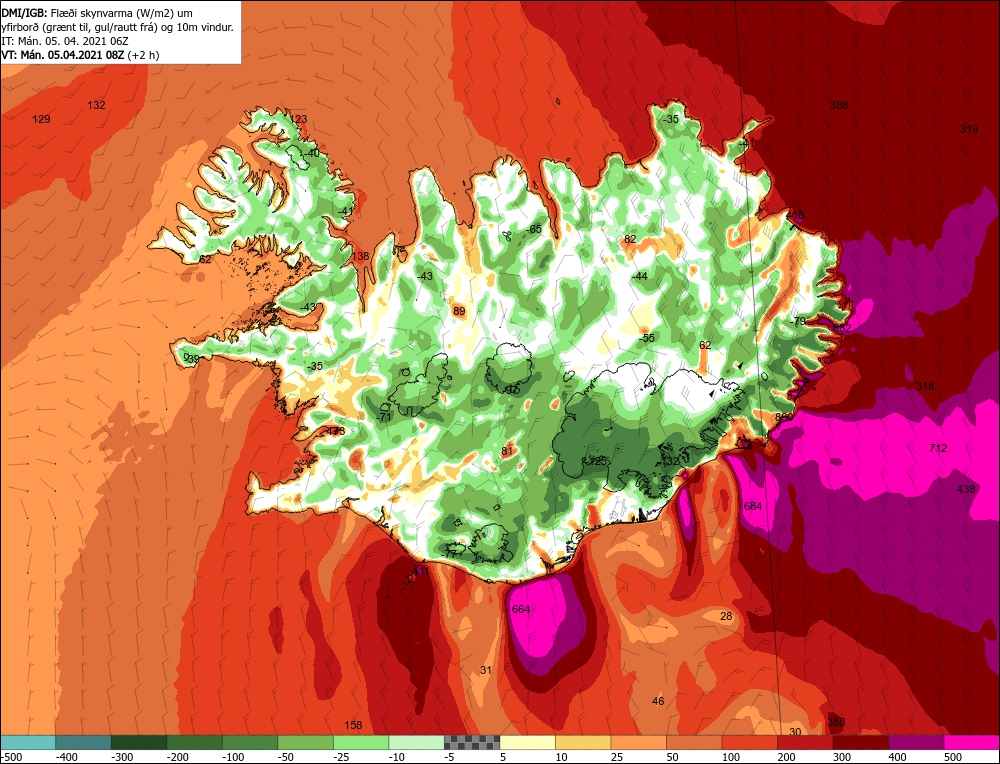Click the light green swatch between -25 and -10

coord(361,742)
